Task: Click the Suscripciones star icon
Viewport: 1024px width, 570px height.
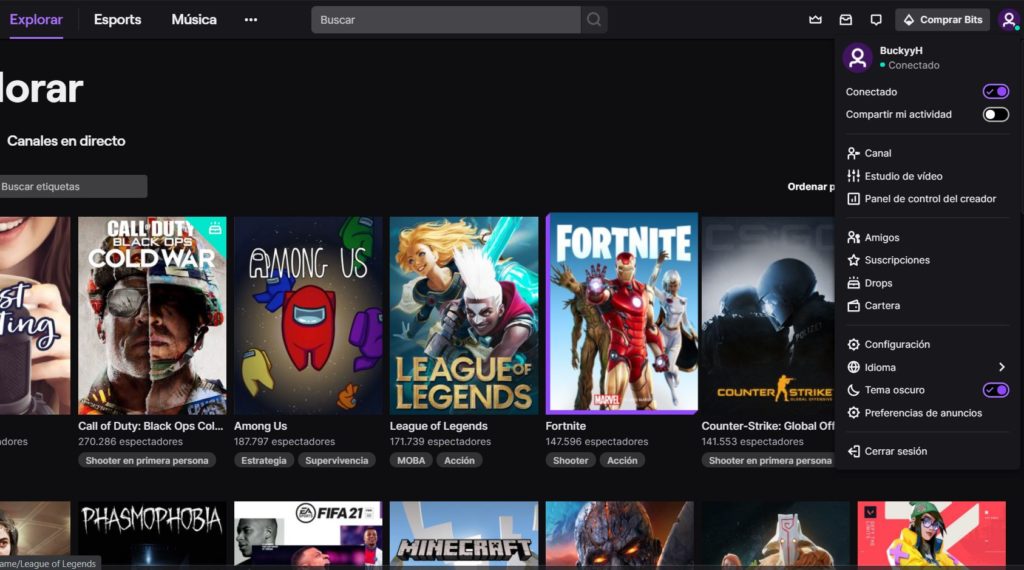Action: coord(853,260)
